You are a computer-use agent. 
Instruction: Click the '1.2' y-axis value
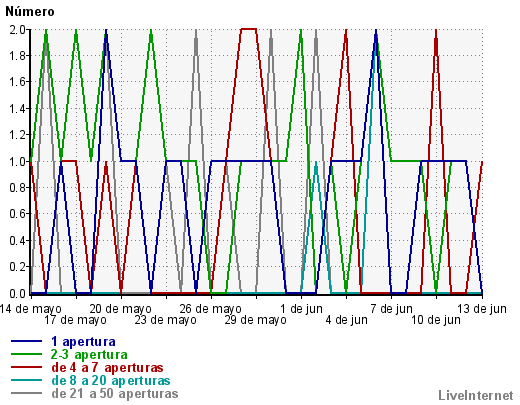[x=17, y=135]
